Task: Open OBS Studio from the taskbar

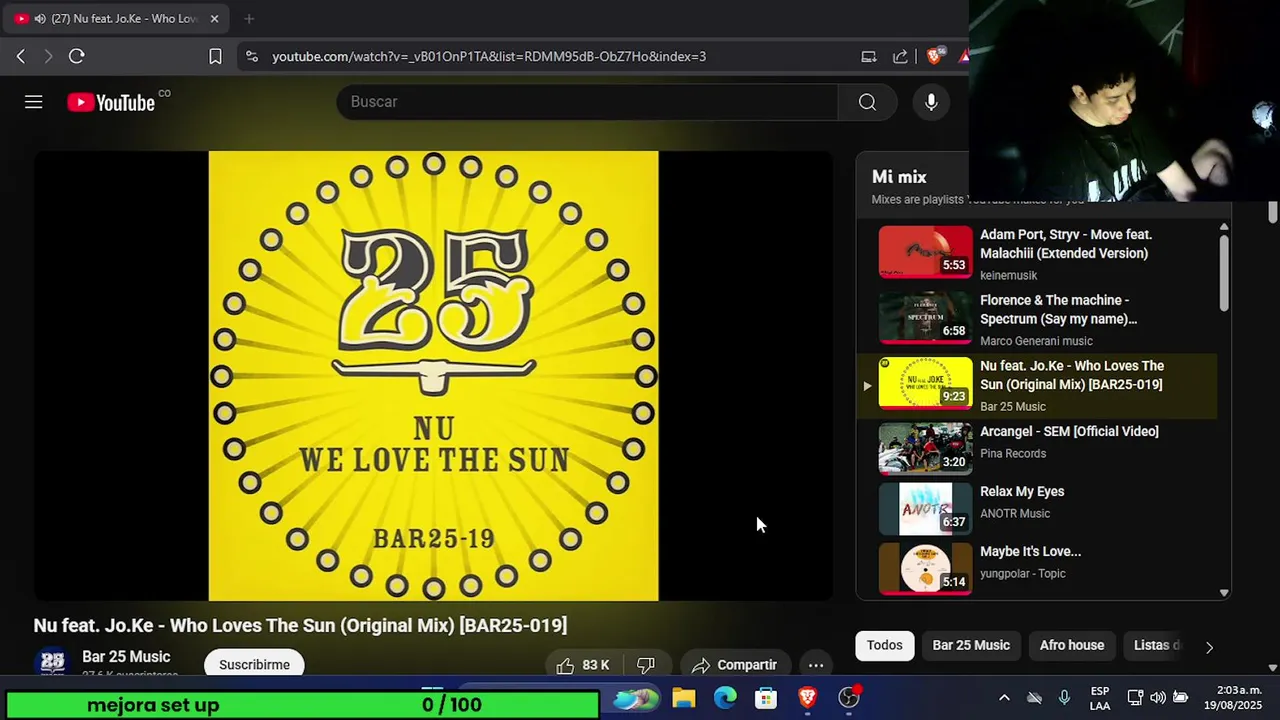Action: pos(849,698)
